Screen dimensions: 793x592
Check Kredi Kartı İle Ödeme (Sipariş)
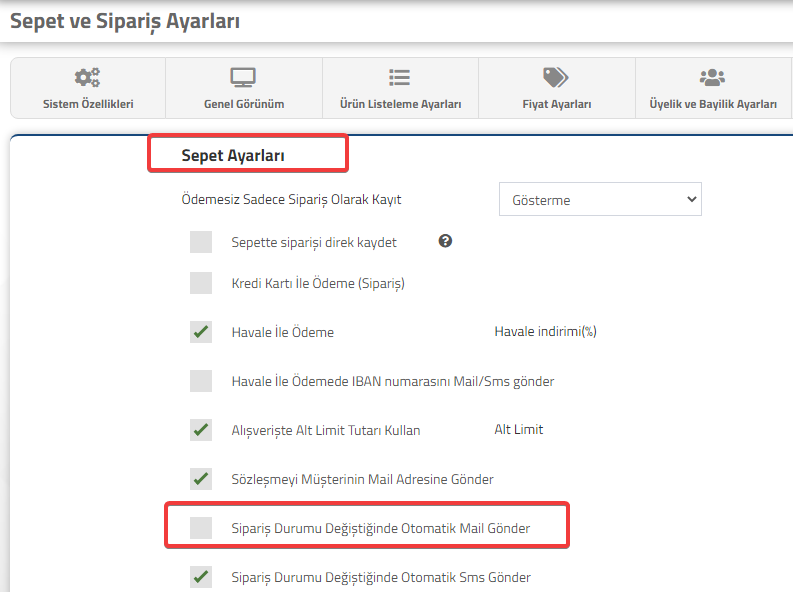[x=201, y=283]
